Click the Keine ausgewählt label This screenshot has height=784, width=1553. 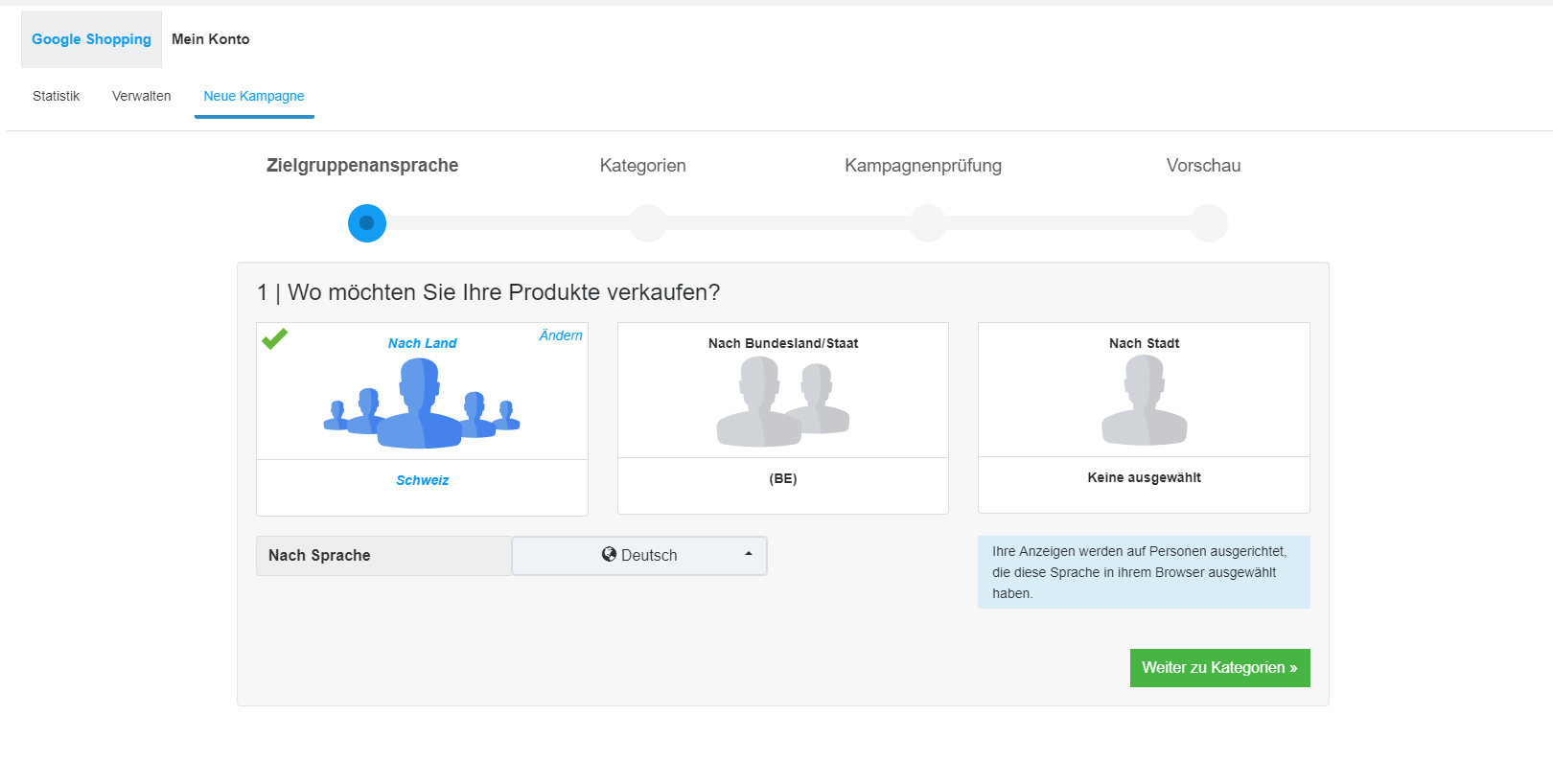[x=1145, y=477]
